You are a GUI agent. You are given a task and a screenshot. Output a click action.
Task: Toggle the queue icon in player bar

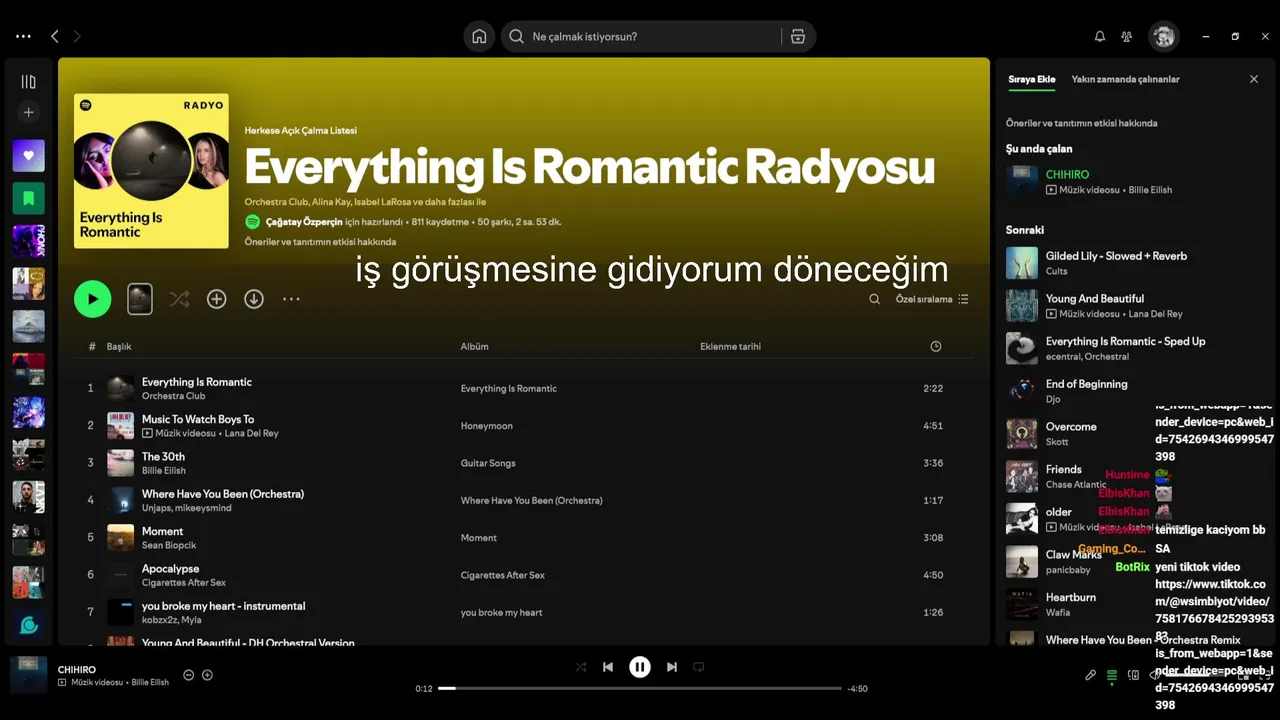[x=1112, y=675]
